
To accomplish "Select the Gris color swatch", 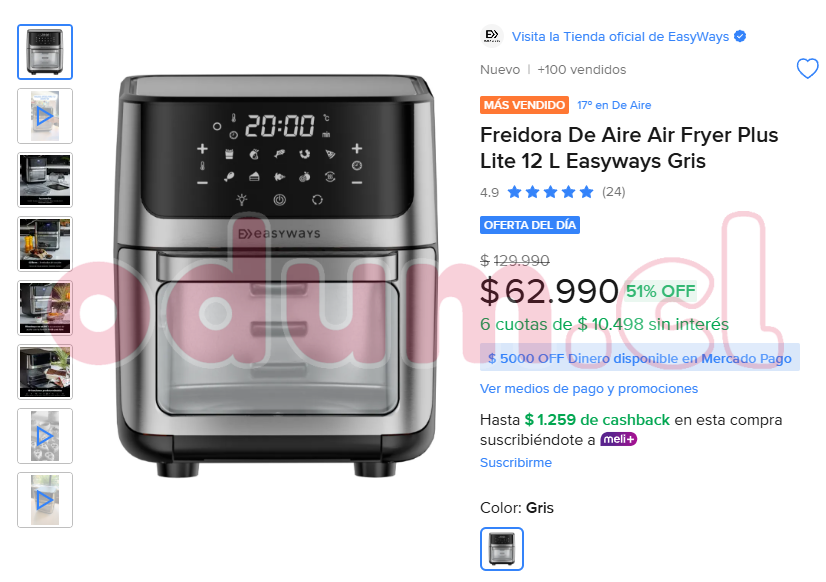I will pos(502,549).
